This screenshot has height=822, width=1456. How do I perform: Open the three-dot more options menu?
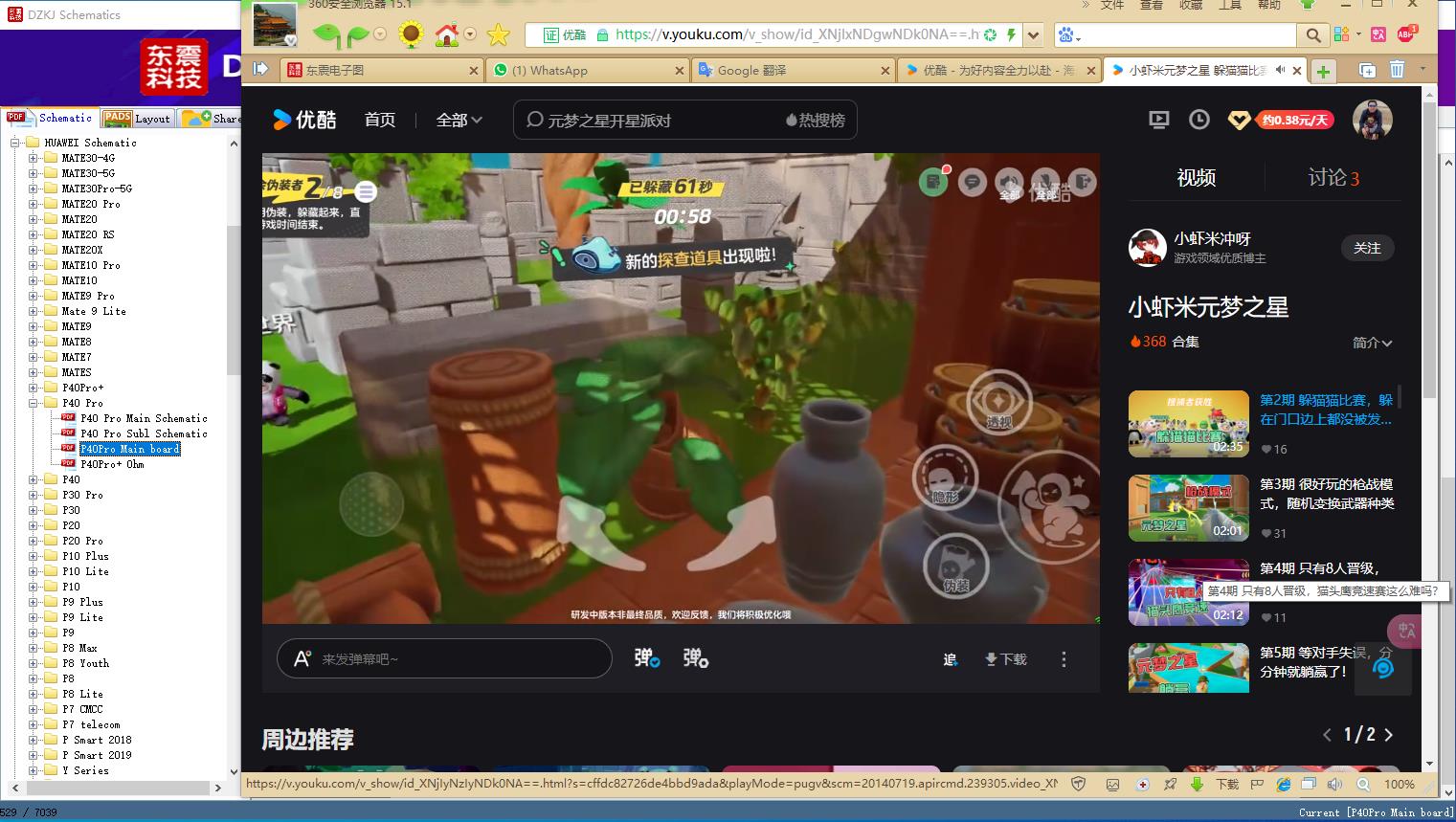pos(1064,659)
